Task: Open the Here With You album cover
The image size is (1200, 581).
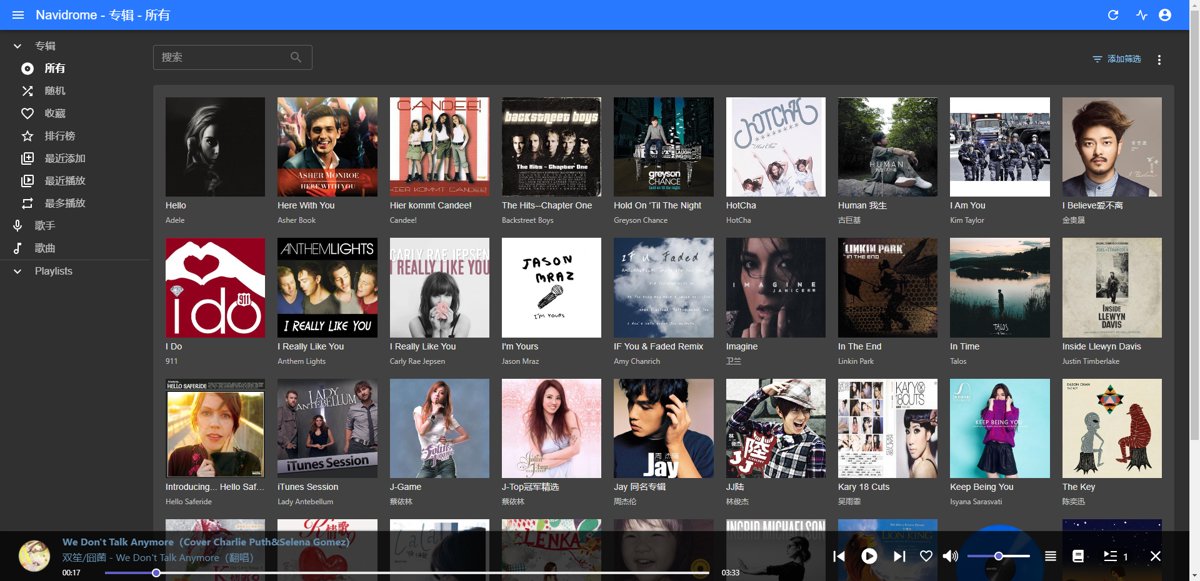Action: click(327, 147)
